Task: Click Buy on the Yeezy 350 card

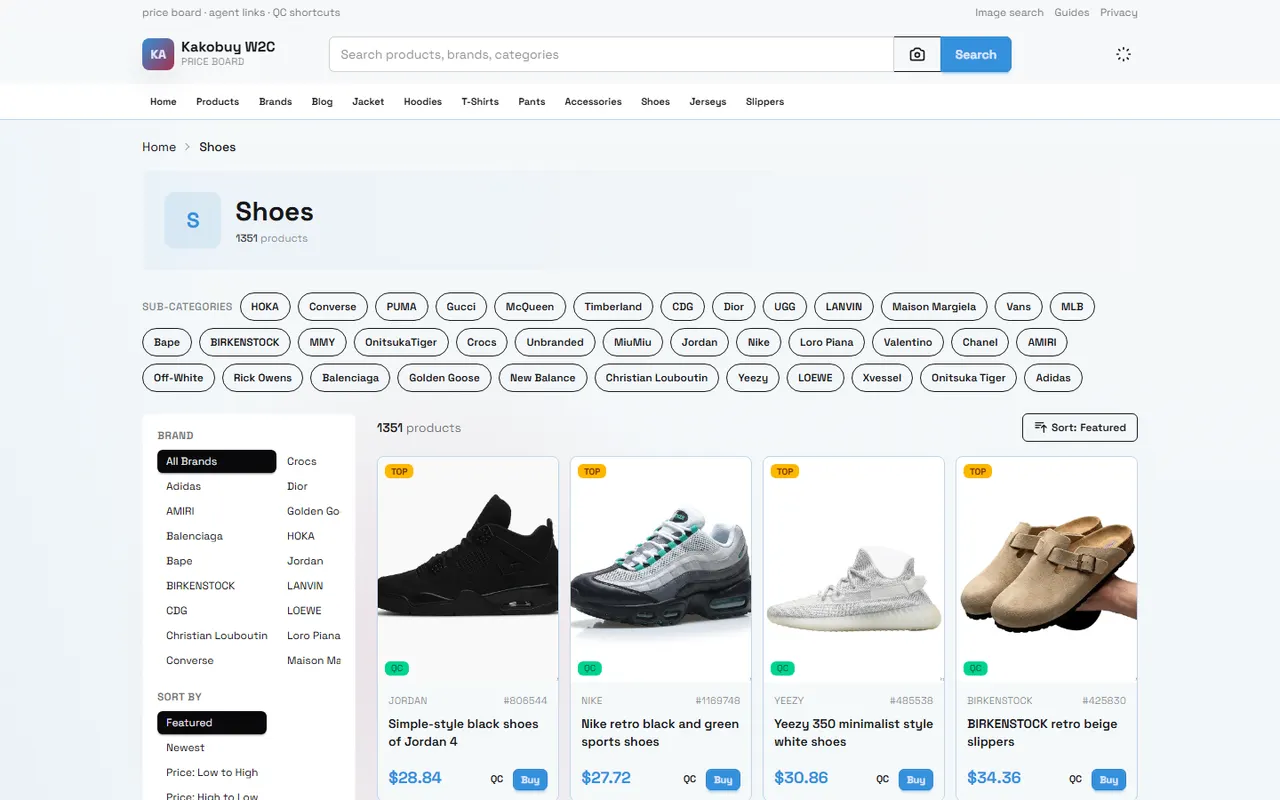Action: point(916,780)
